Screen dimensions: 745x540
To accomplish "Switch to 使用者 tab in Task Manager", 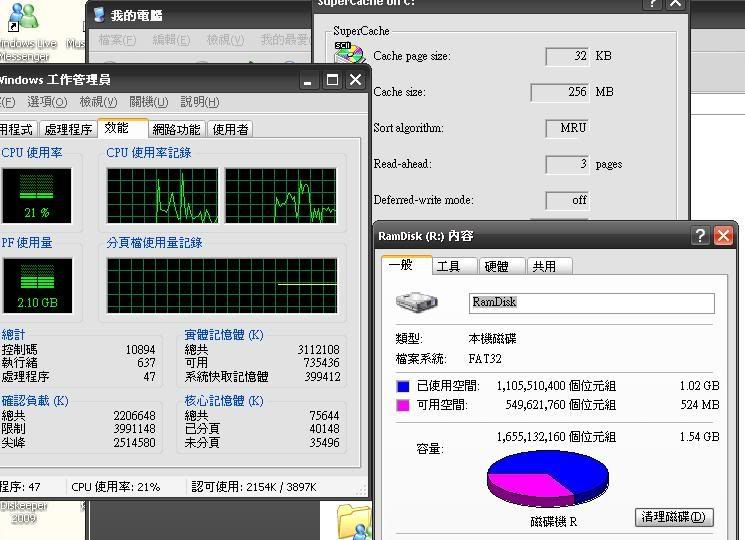I will (230, 129).
